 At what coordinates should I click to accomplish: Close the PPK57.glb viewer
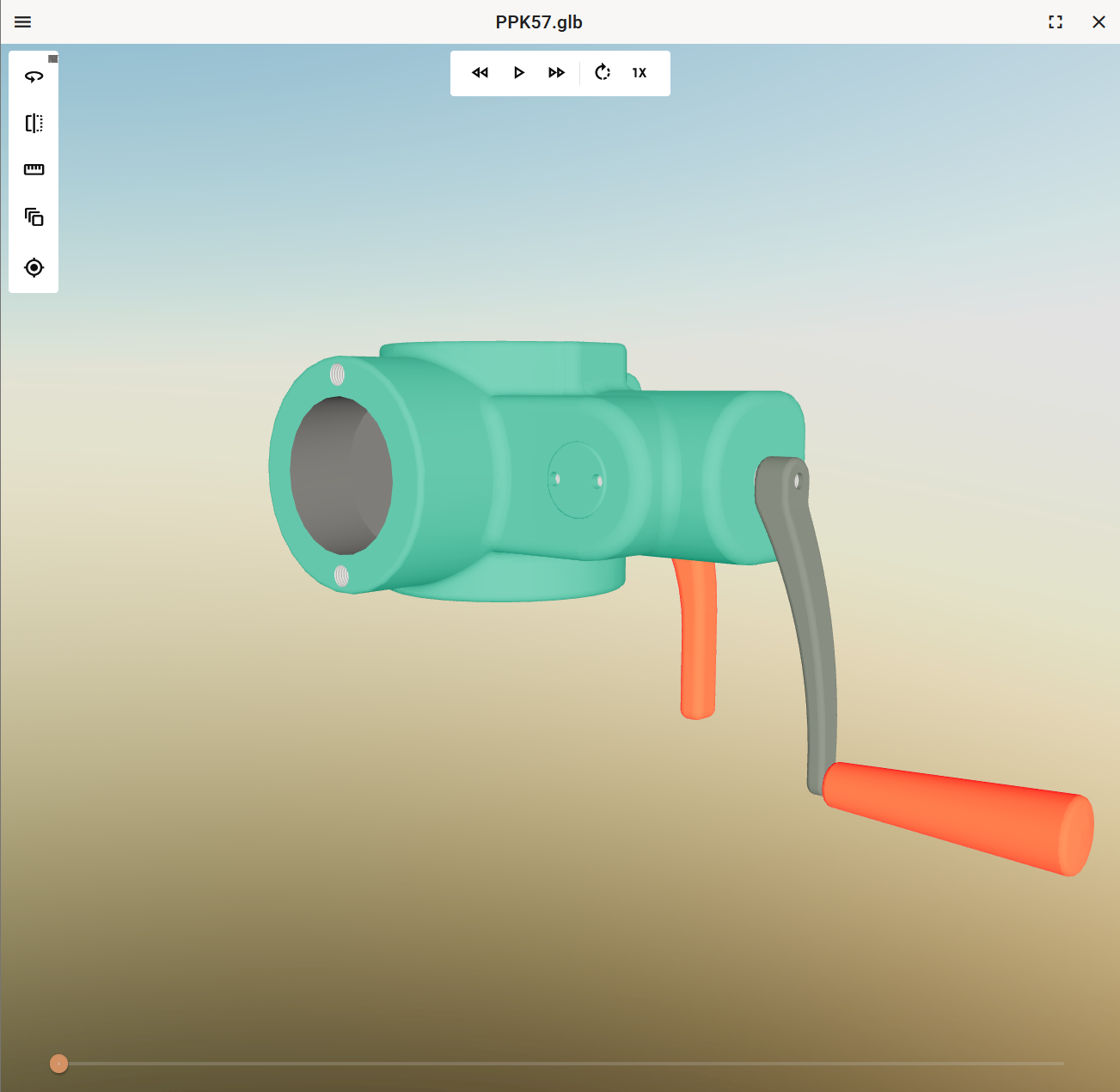click(1099, 22)
